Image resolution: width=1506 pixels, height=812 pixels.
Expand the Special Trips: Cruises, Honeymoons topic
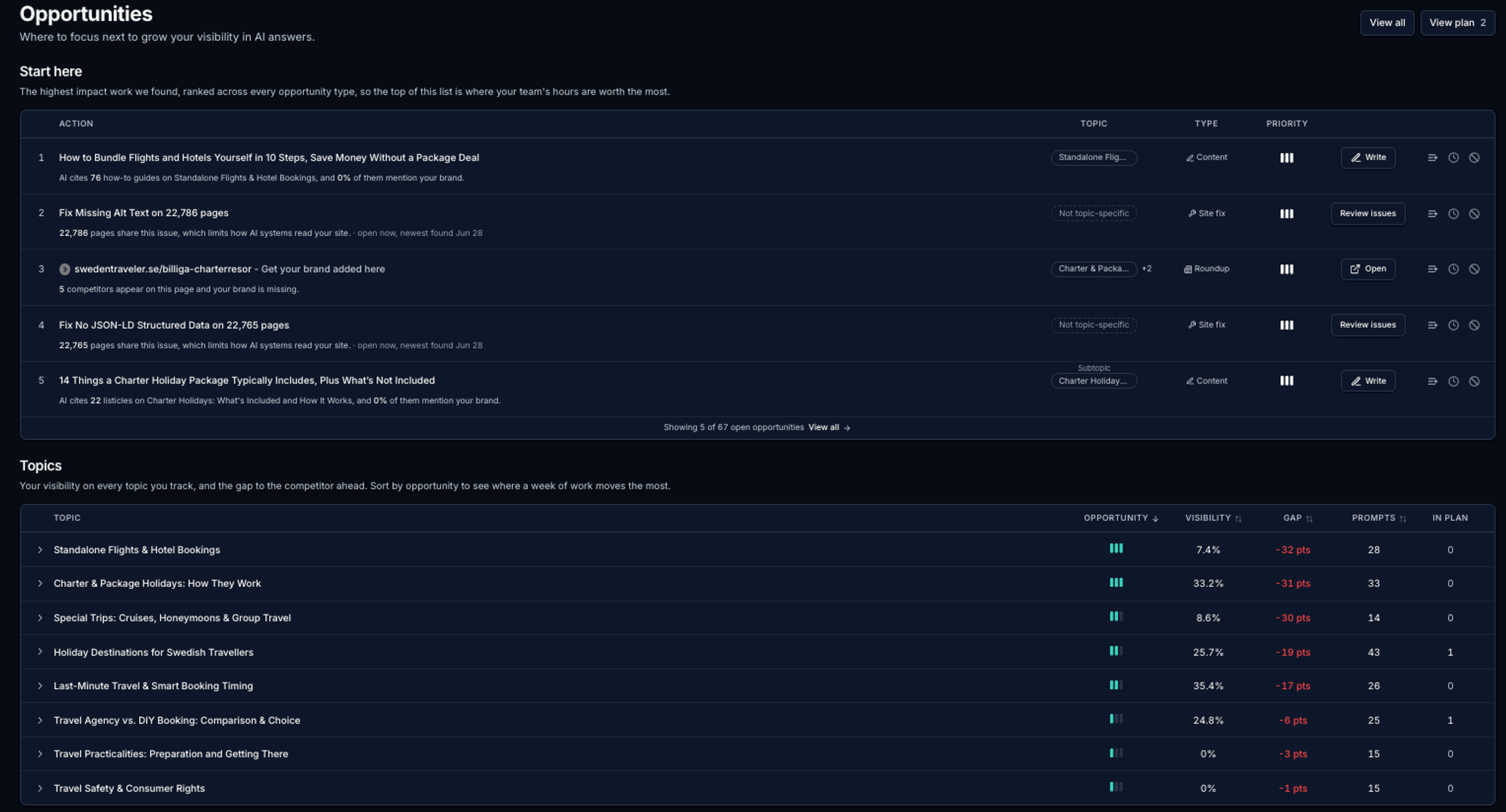(40, 618)
